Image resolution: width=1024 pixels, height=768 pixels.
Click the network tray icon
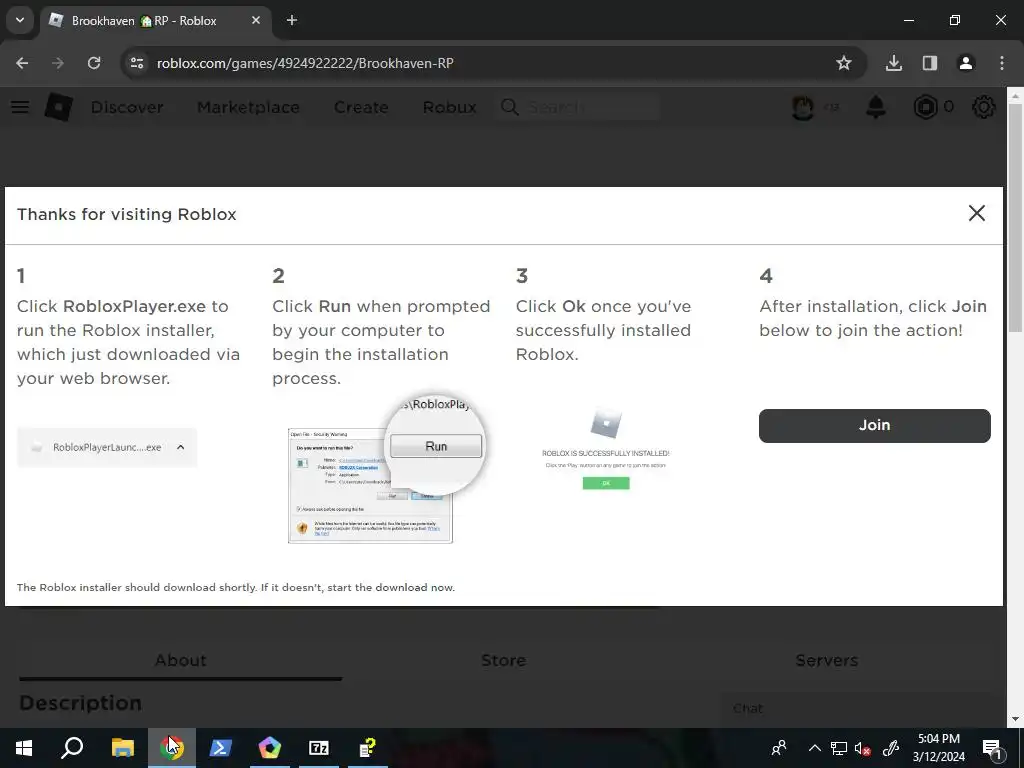[x=839, y=748]
